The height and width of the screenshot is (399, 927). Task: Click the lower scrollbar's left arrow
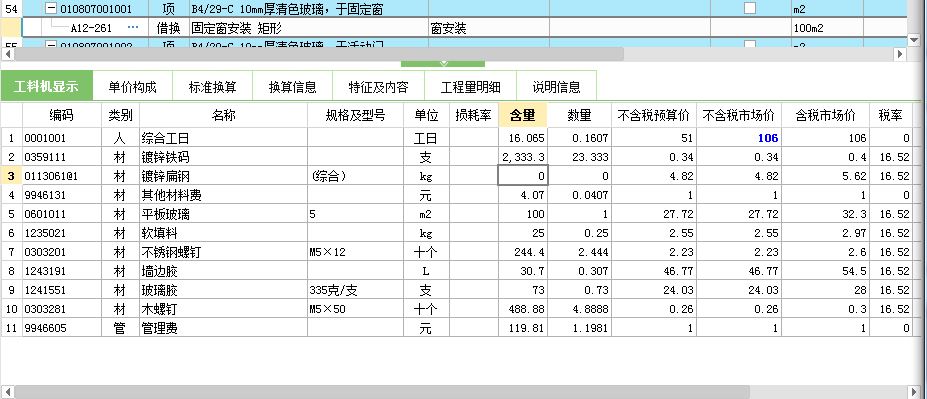pyautogui.click(x=8, y=392)
